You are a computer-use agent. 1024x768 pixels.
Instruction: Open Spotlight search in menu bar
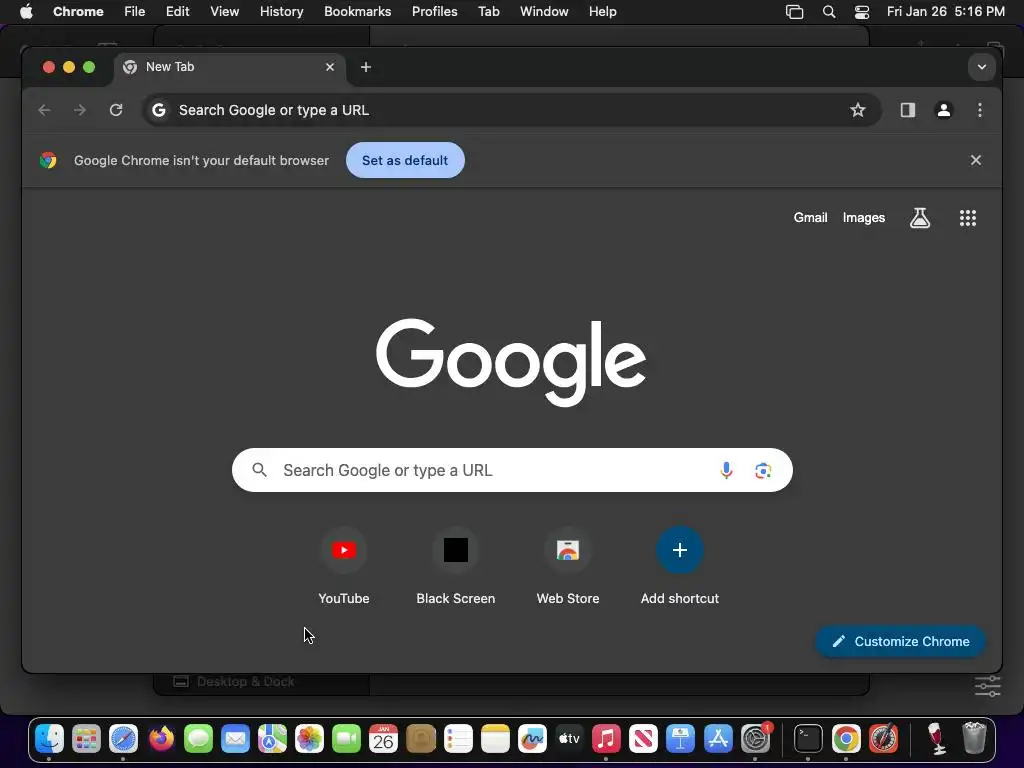829,11
